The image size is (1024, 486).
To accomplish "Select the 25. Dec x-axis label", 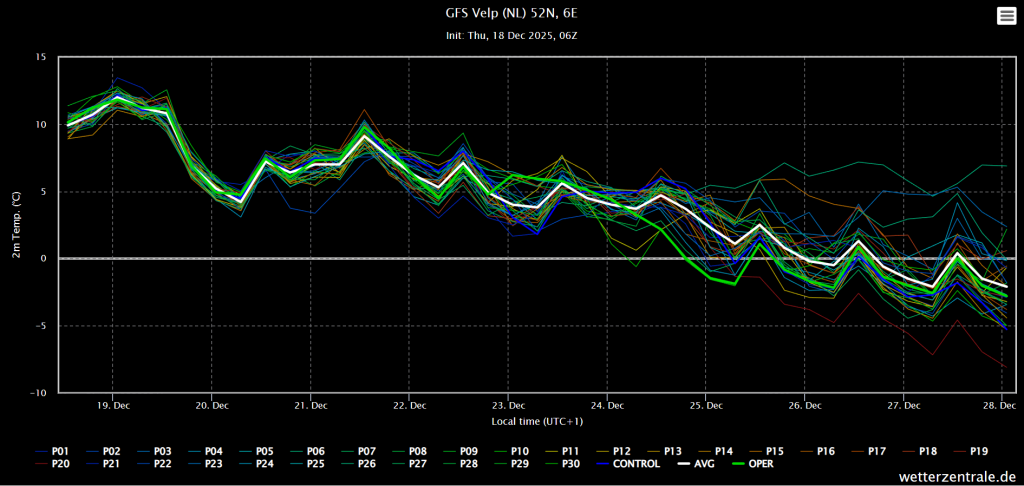I will tap(705, 406).
